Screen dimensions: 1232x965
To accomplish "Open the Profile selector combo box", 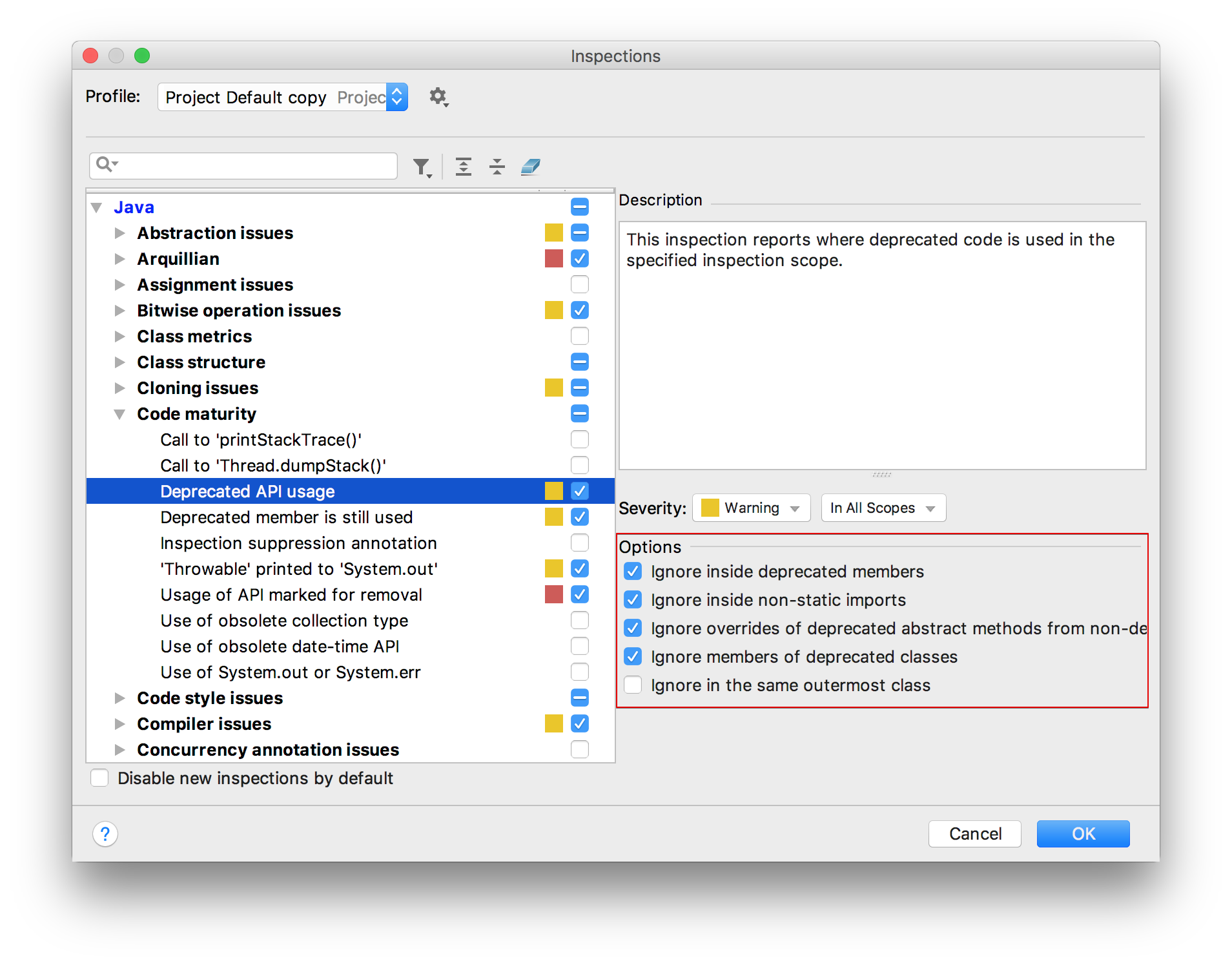I will (x=283, y=97).
